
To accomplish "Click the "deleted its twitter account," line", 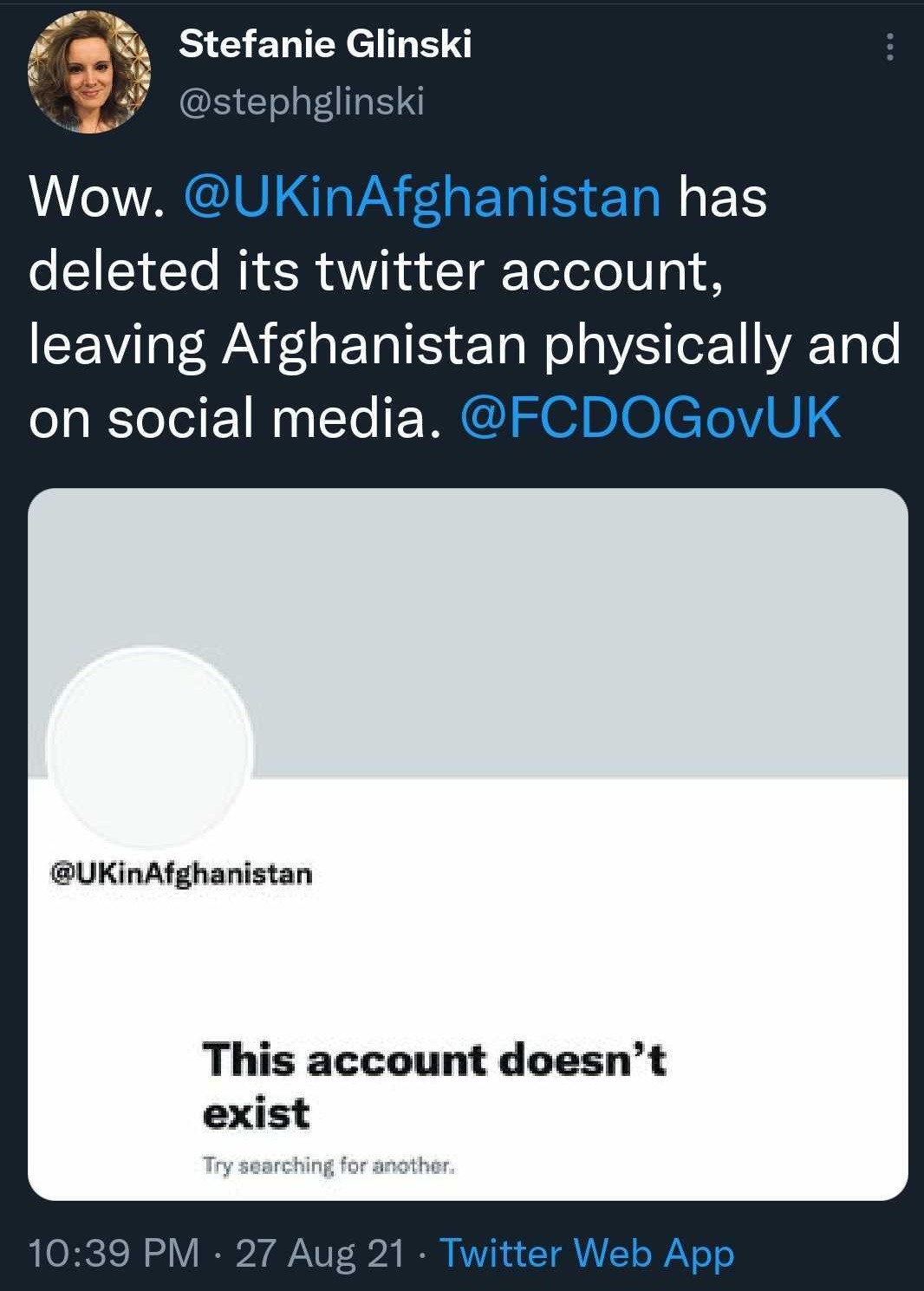I will point(375,271).
